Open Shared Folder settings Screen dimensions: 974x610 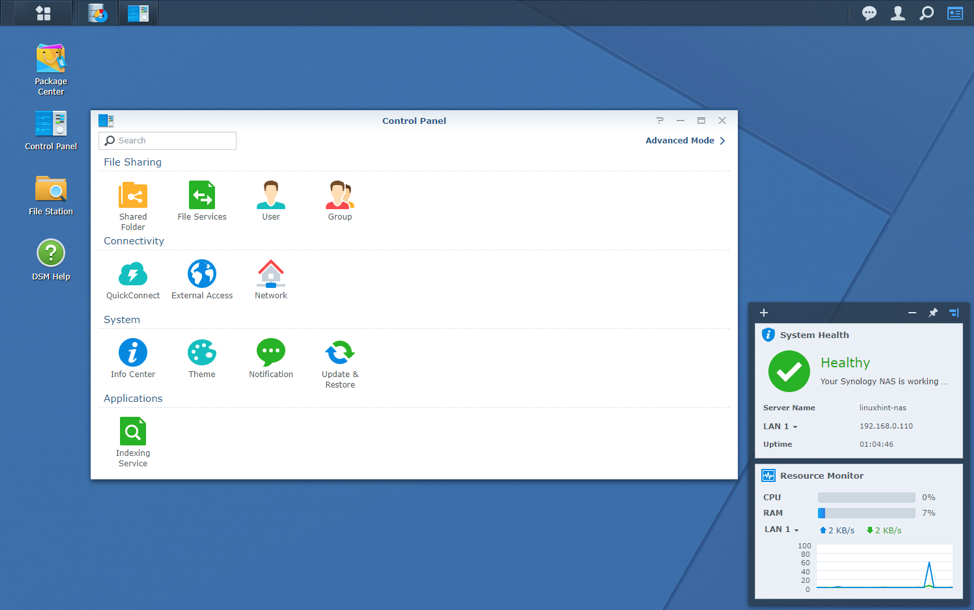click(133, 205)
